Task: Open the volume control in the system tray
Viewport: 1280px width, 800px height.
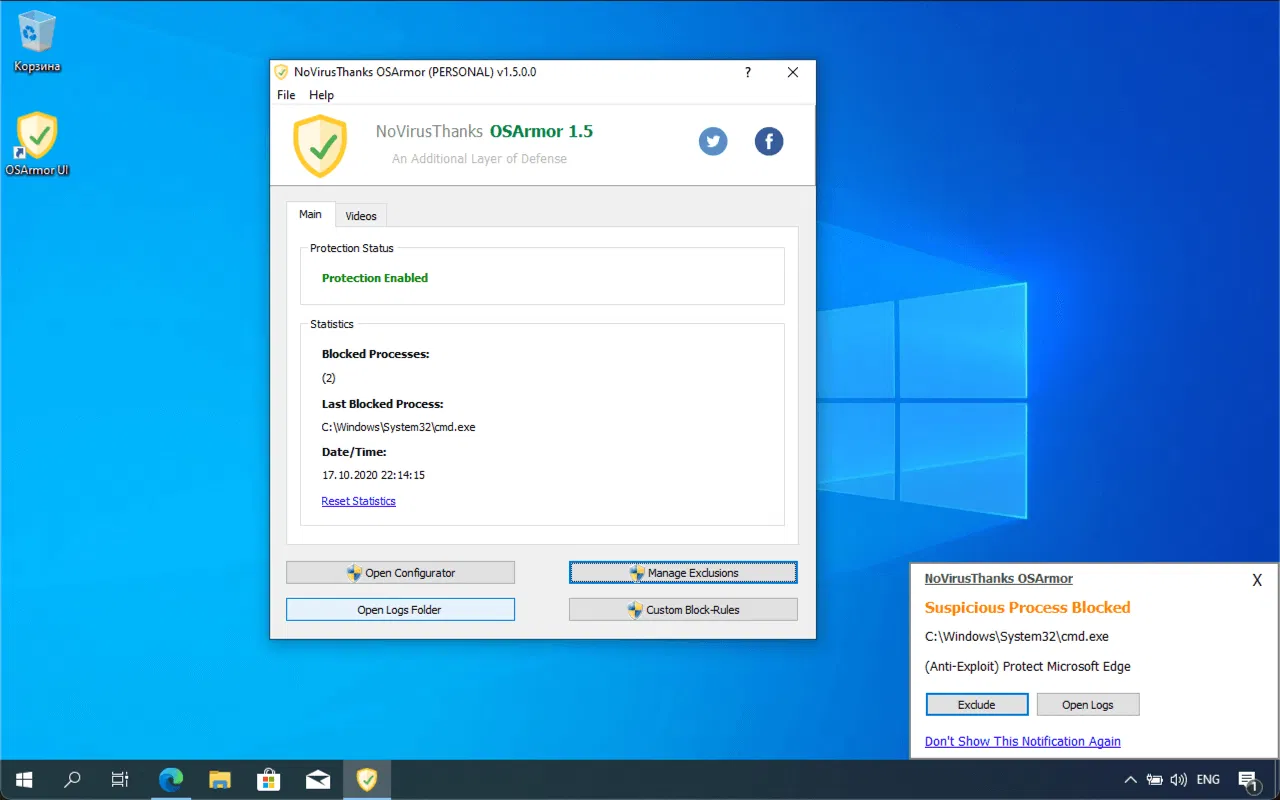Action: (1179, 780)
